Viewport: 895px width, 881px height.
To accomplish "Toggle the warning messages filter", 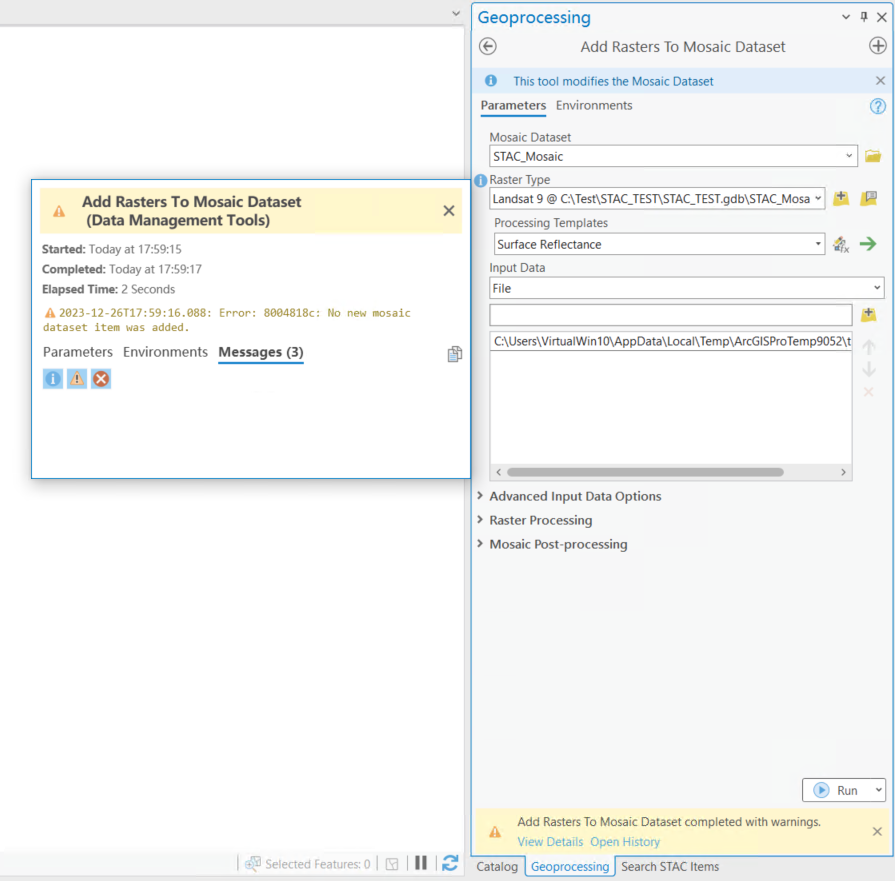I will tap(77, 378).
